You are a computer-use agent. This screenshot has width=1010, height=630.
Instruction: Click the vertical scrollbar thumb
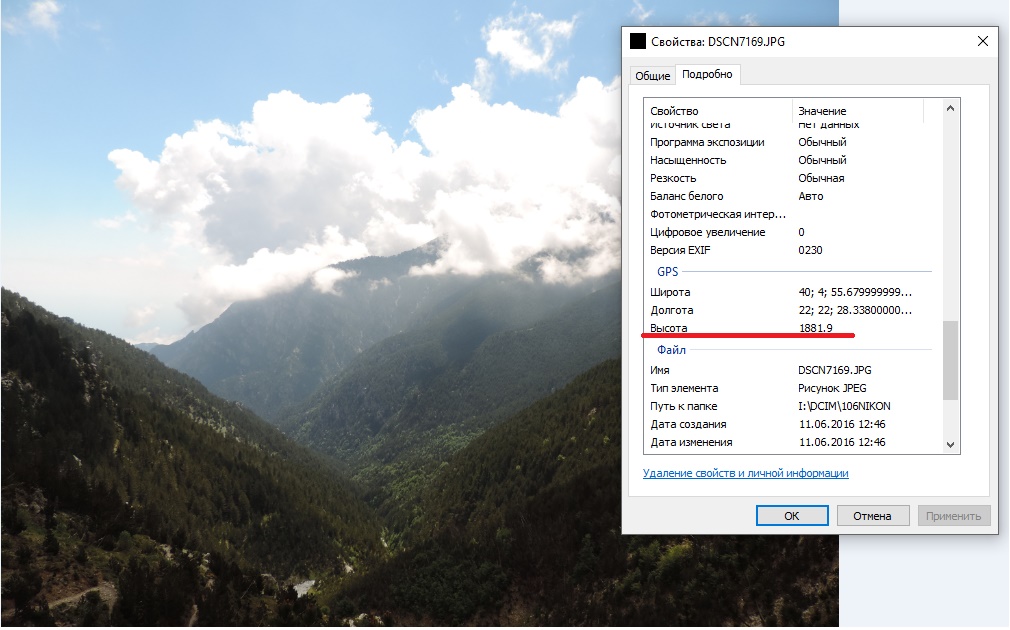point(950,360)
